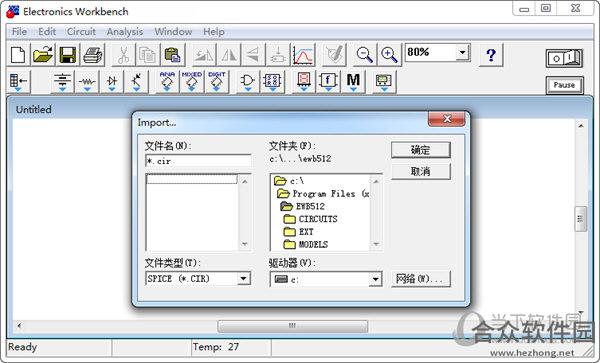Expand the 80% zoom level dropdown
Image resolution: width=600 pixels, height=363 pixels.
(463, 52)
